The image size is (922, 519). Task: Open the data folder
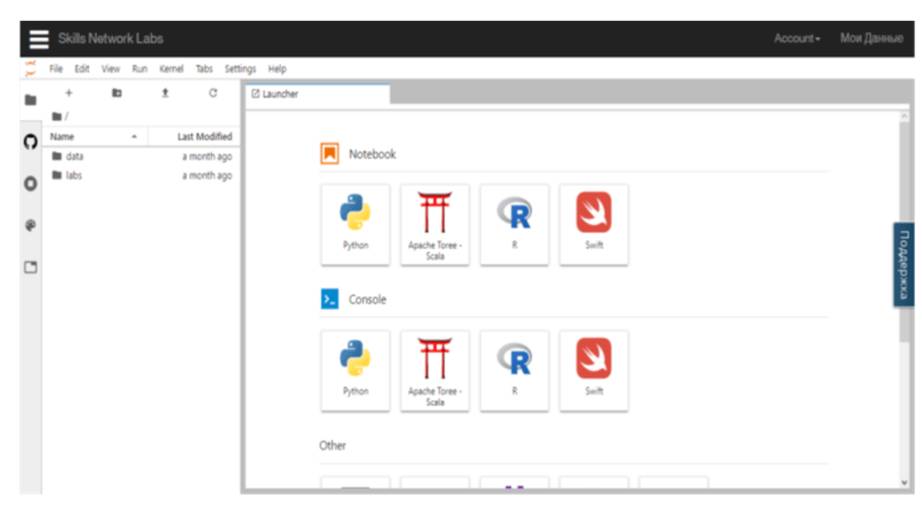pyautogui.click(x=74, y=156)
